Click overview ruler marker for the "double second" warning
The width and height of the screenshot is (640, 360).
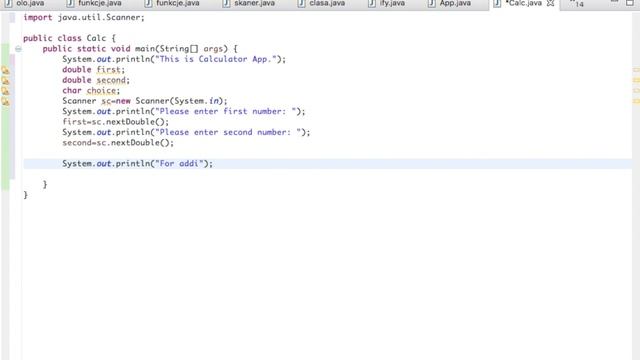[636, 80]
